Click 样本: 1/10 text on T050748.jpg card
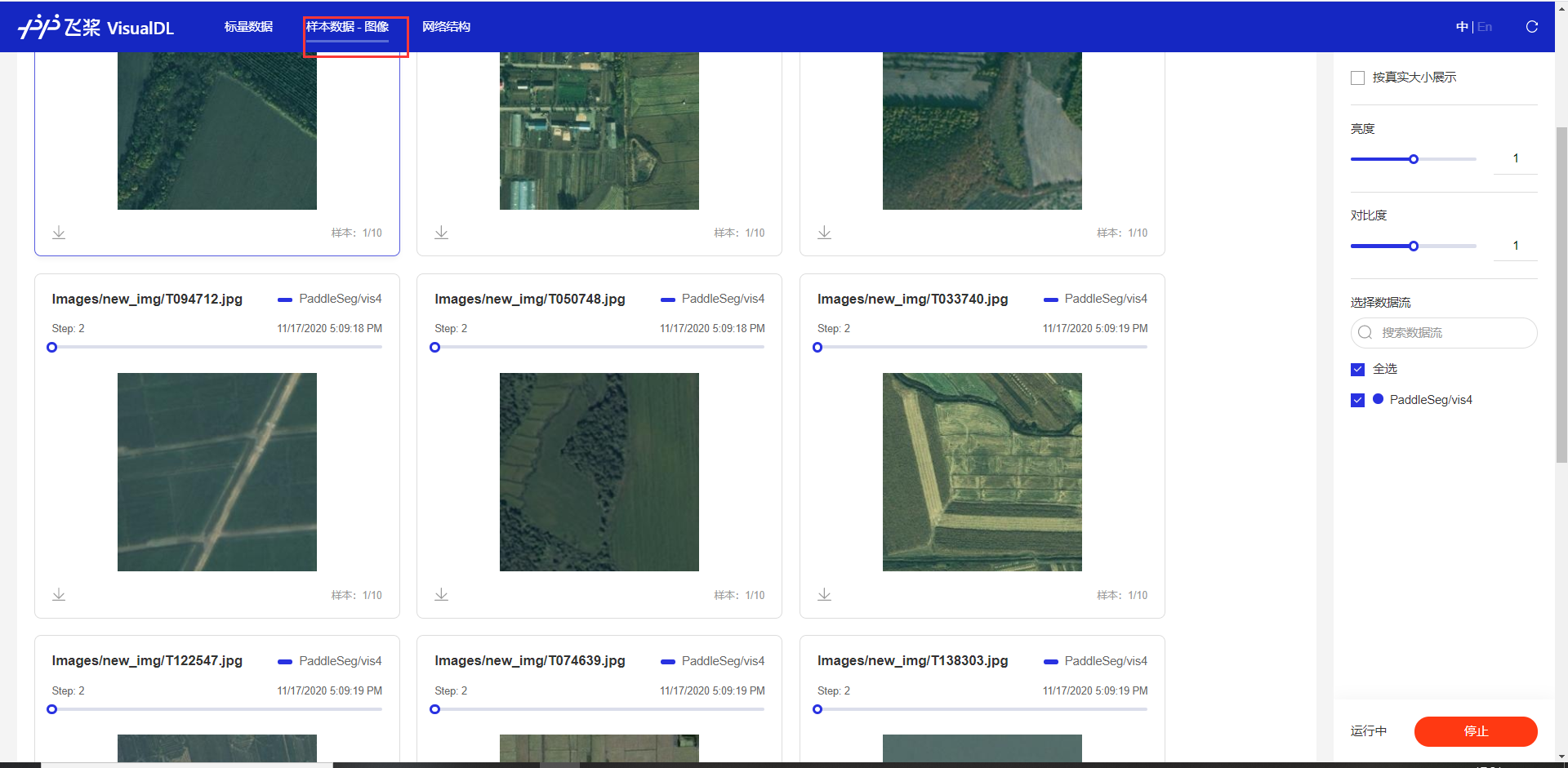This screenshot has width=1568, height=768. (739, 595)
